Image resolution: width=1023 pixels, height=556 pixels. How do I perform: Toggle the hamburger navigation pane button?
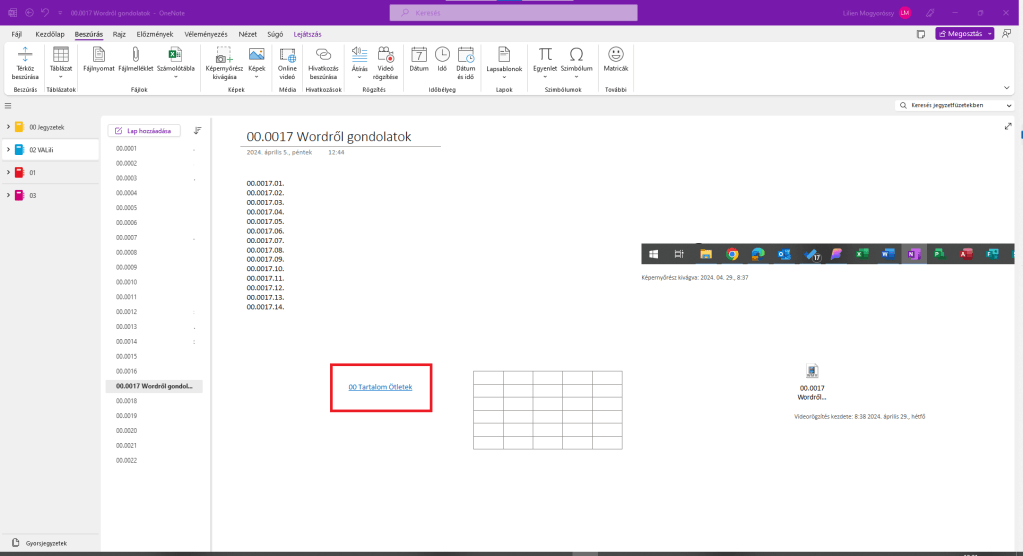(x=8, y=105)
